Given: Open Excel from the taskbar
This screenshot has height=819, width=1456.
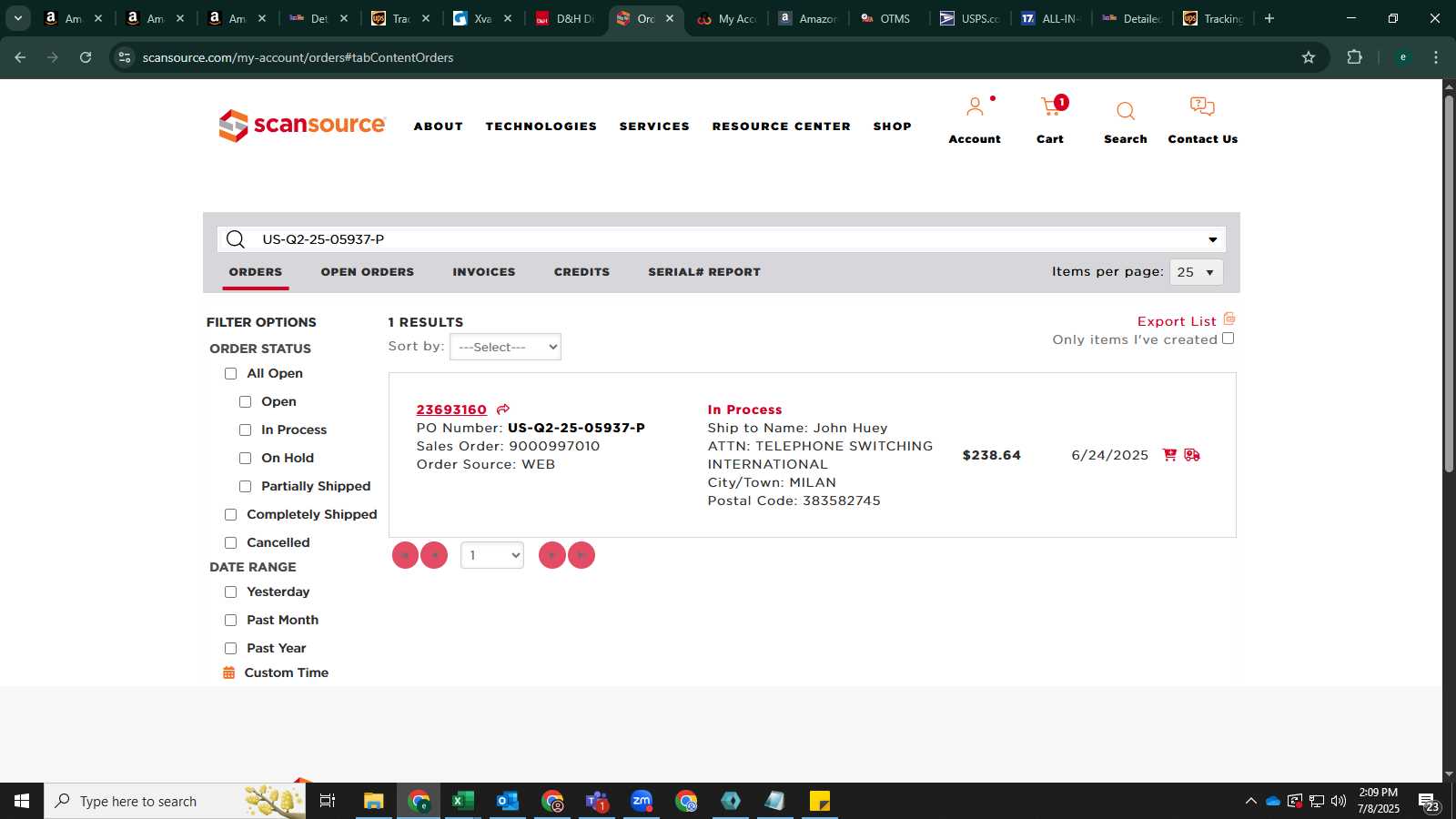Looking at the screenshot, I should tap(463, 801).
